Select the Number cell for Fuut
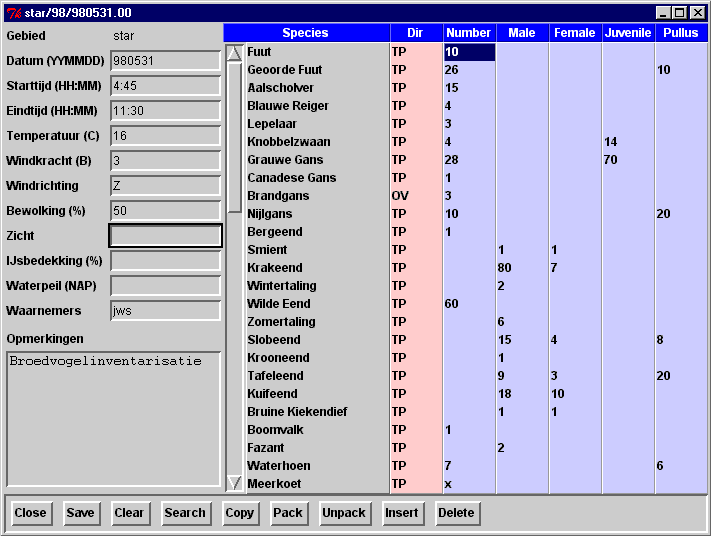This screenshot has width=711, height=536. pos(469,52)
